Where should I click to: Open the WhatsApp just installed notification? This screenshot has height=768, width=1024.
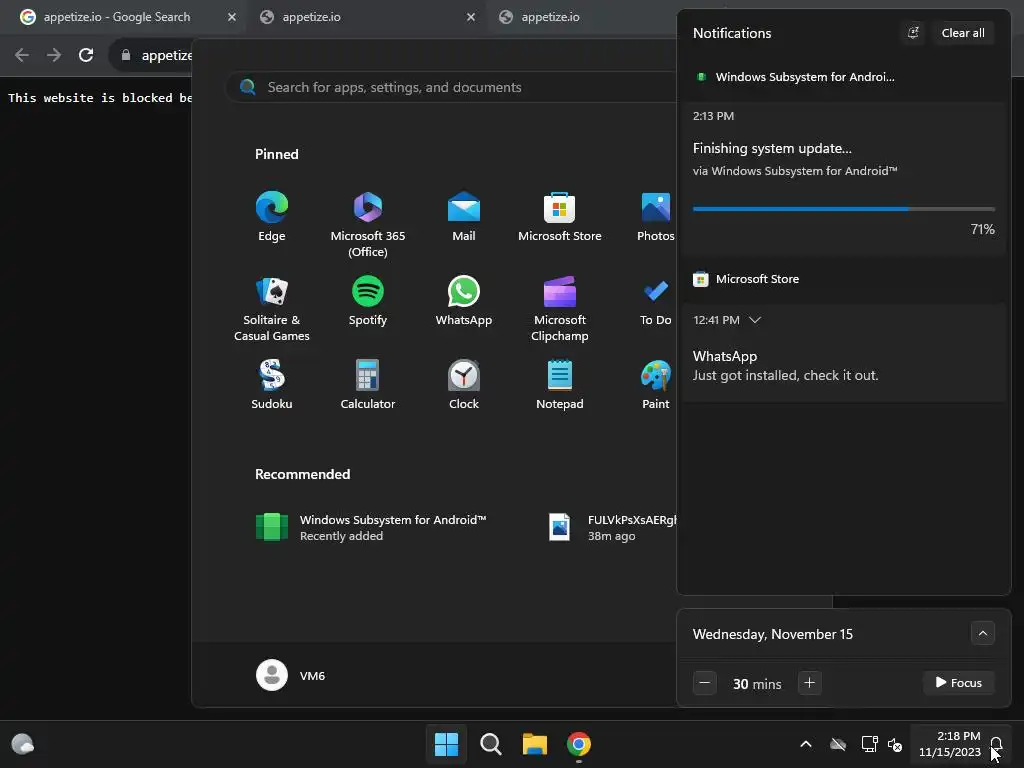[x=844, y=353]
